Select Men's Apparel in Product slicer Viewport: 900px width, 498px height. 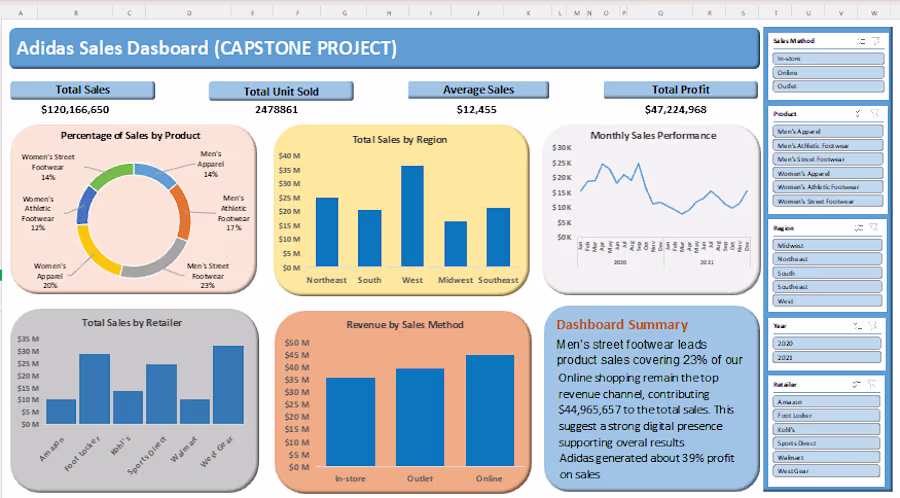click(828, 131)
